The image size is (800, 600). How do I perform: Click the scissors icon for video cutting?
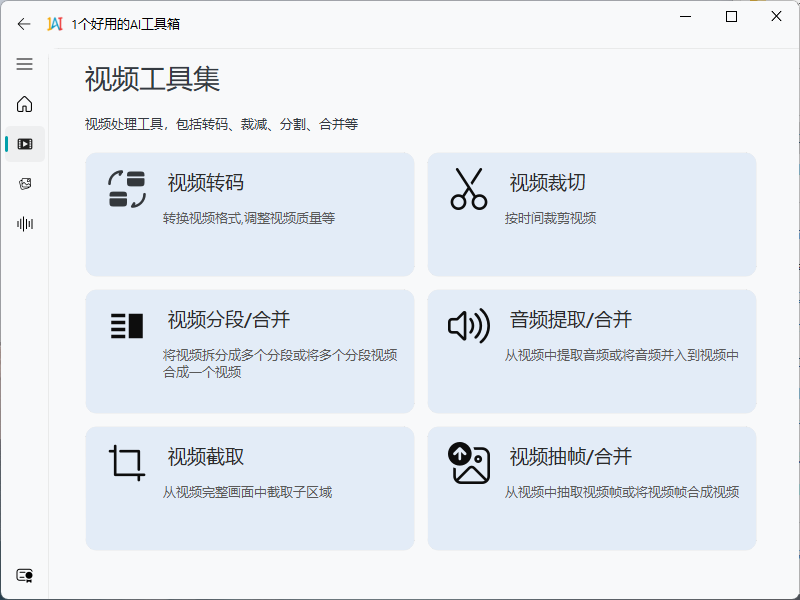pos(469,189)
